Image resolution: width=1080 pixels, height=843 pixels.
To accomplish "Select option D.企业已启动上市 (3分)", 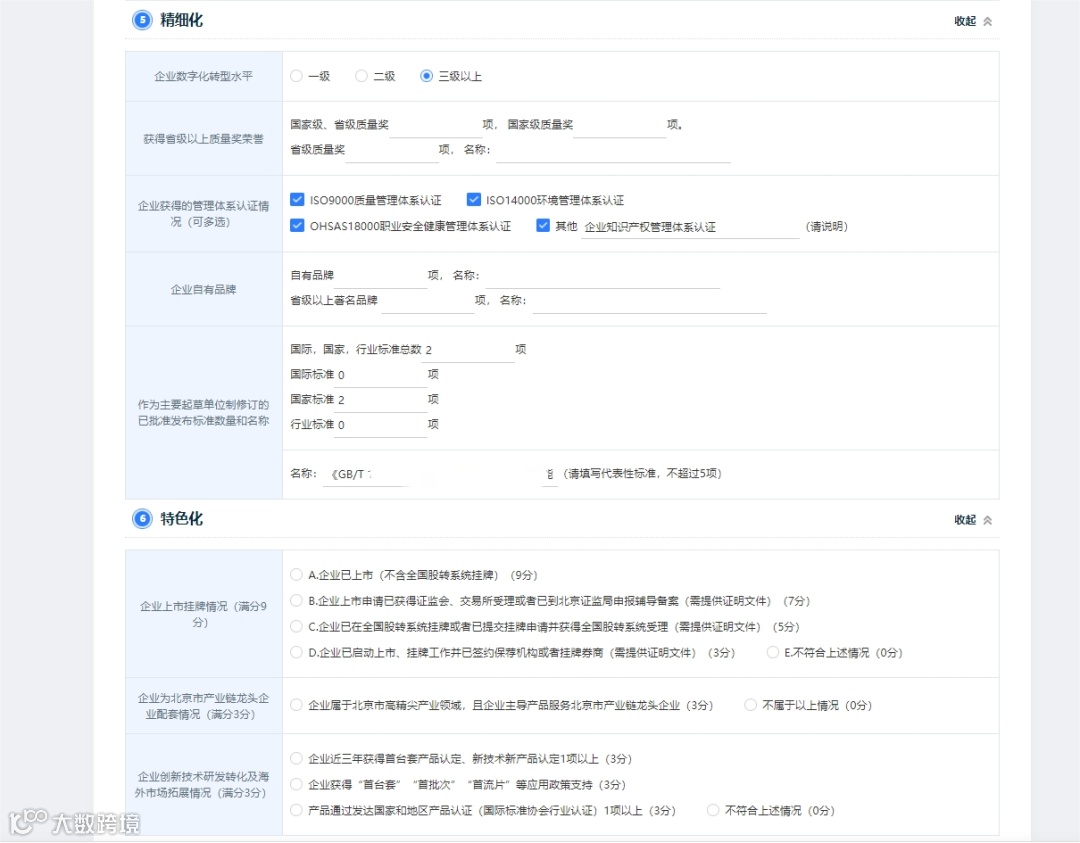I will [296, 652].
